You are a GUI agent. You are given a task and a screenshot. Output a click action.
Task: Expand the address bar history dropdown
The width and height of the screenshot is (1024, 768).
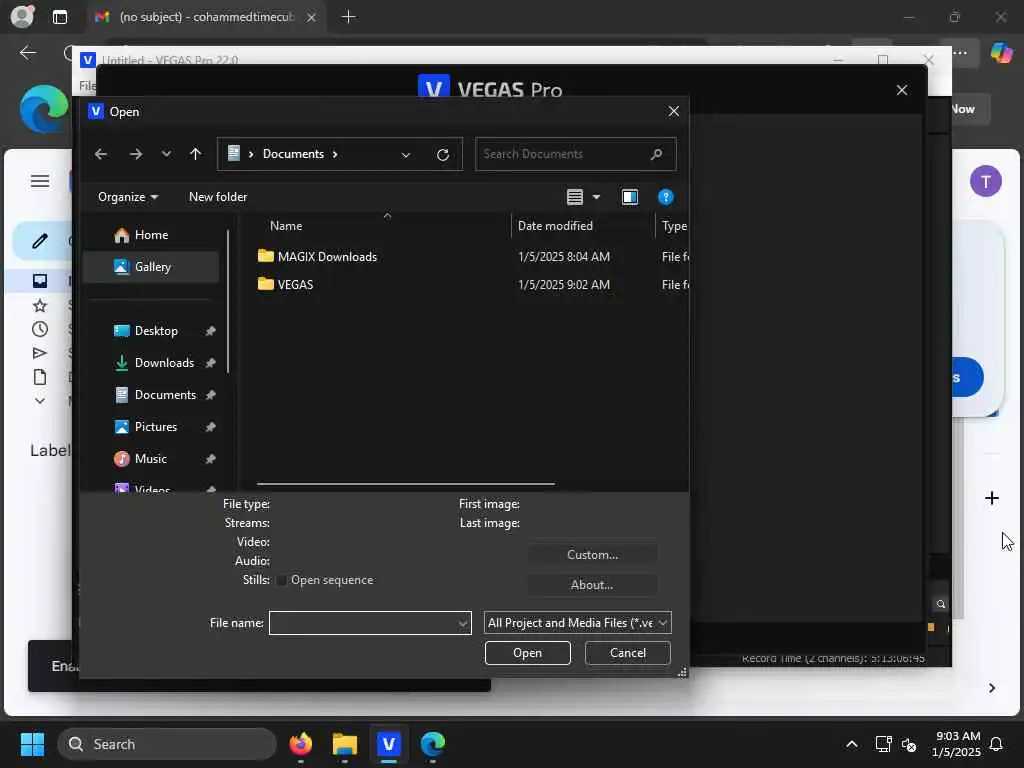click(406, 155)
